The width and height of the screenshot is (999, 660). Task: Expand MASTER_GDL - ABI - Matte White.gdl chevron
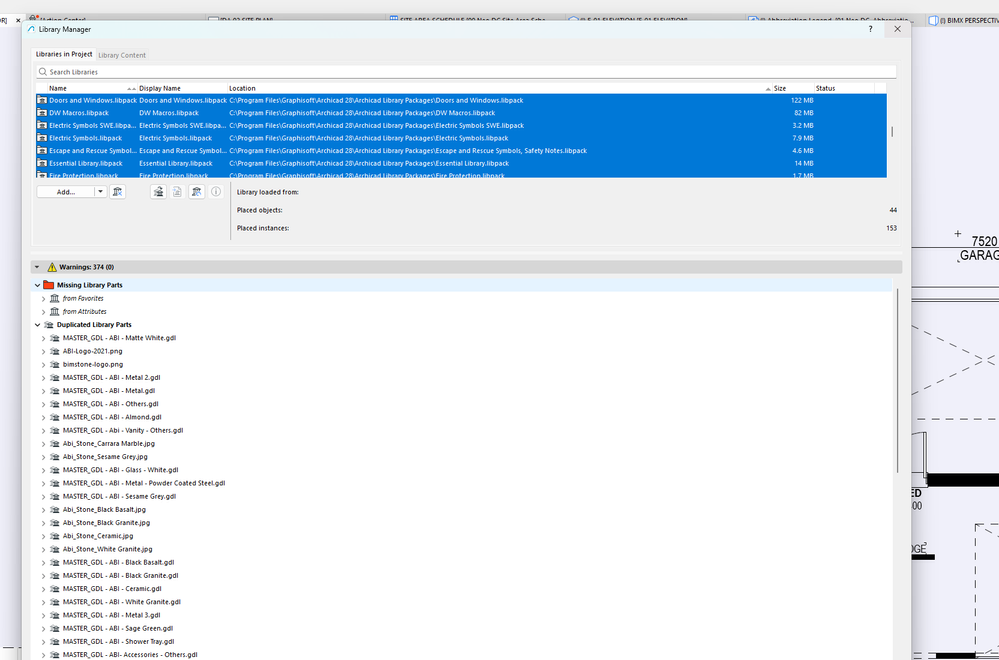tap(43, 338)
